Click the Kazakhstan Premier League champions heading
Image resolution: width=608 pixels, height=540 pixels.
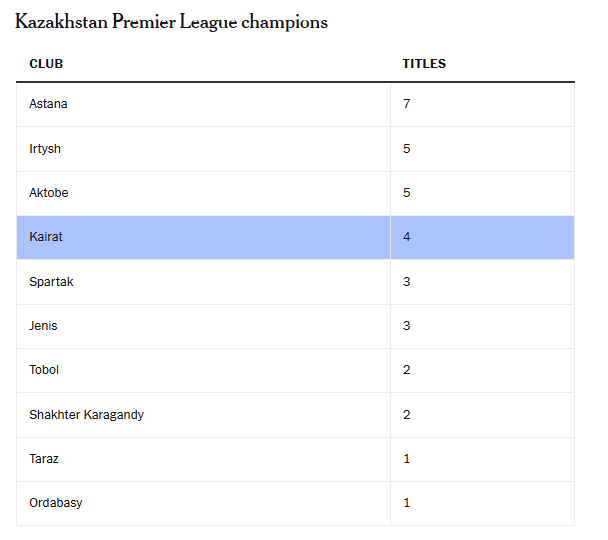171,22
